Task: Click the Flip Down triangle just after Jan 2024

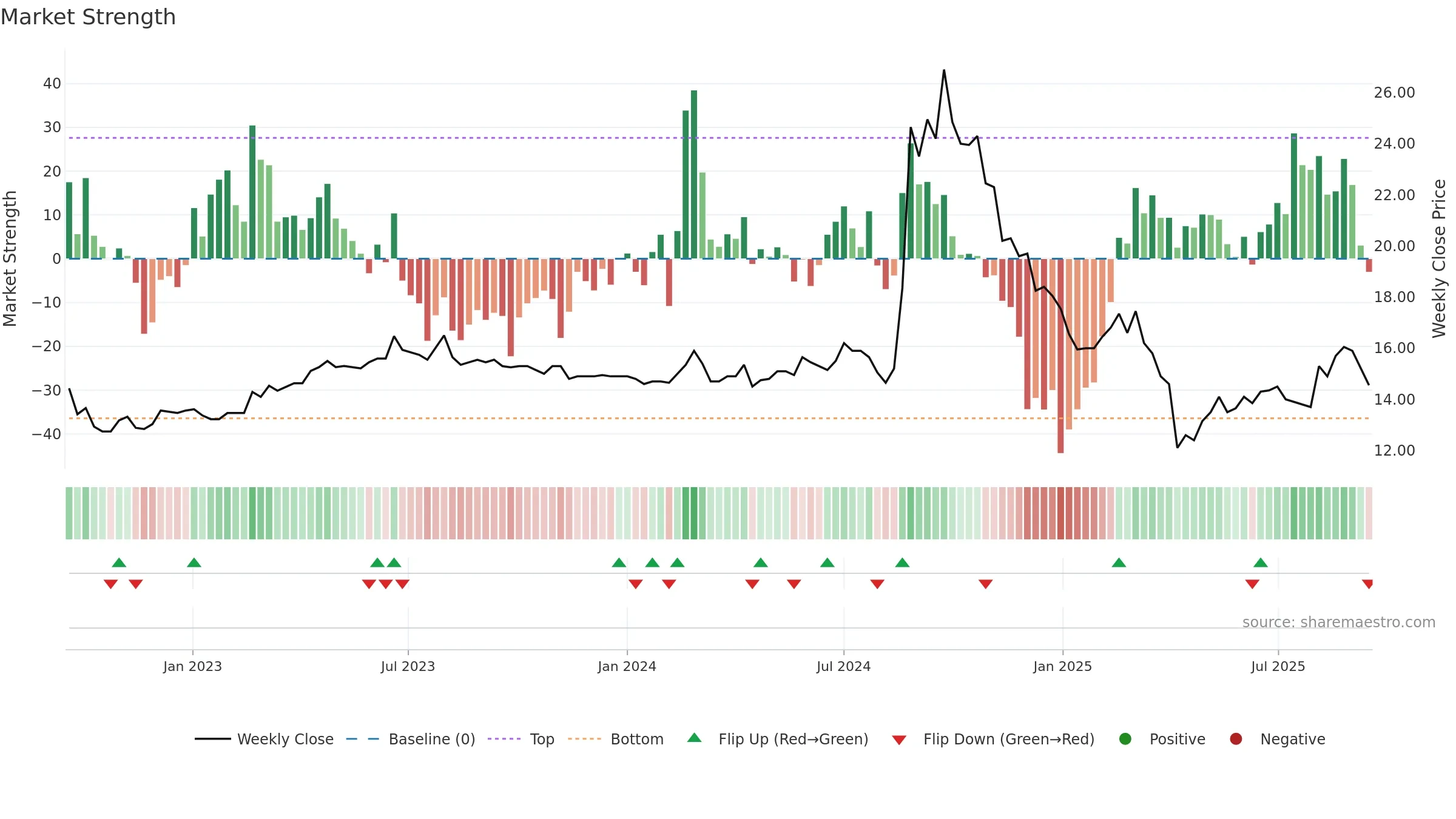Action: tap(636, 584)
